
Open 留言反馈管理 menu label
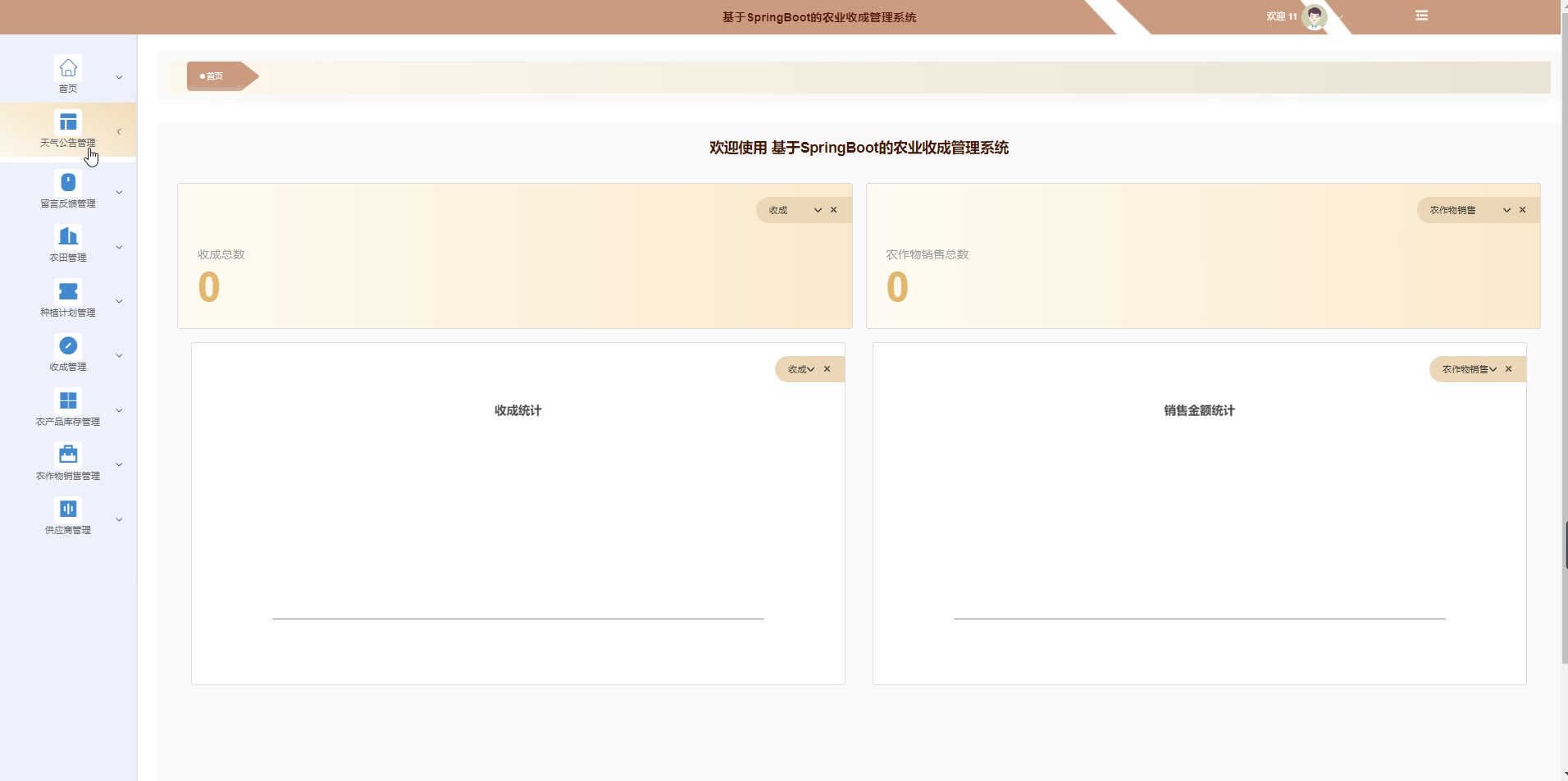68,203
